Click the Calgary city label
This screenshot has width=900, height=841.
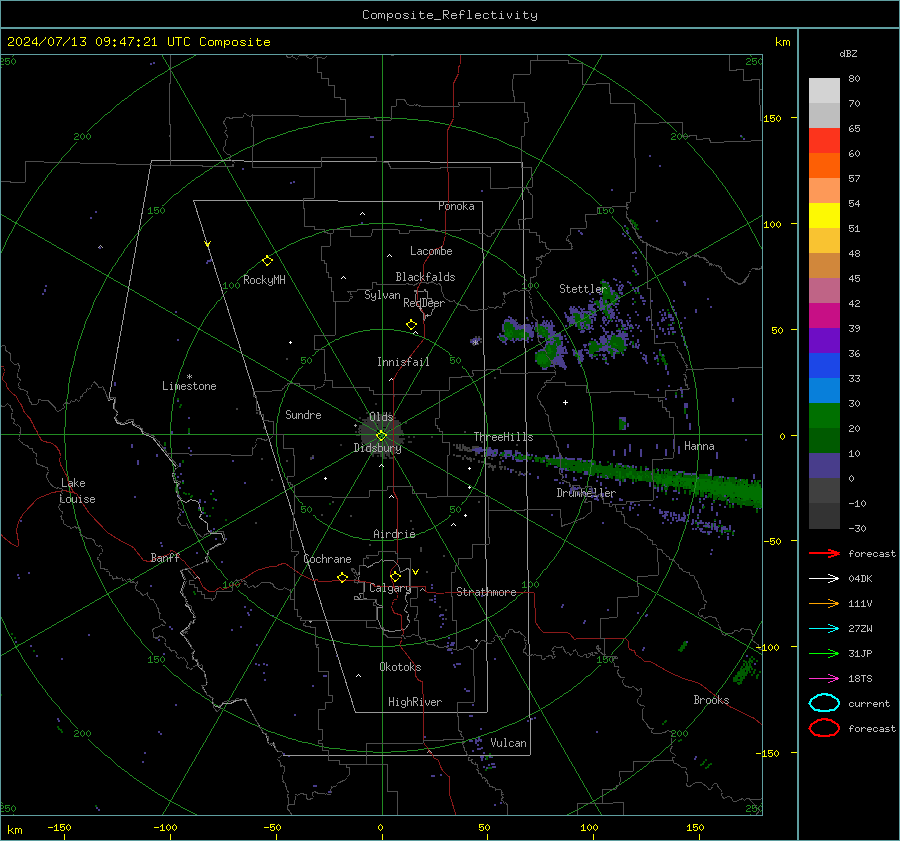(390, 588)
